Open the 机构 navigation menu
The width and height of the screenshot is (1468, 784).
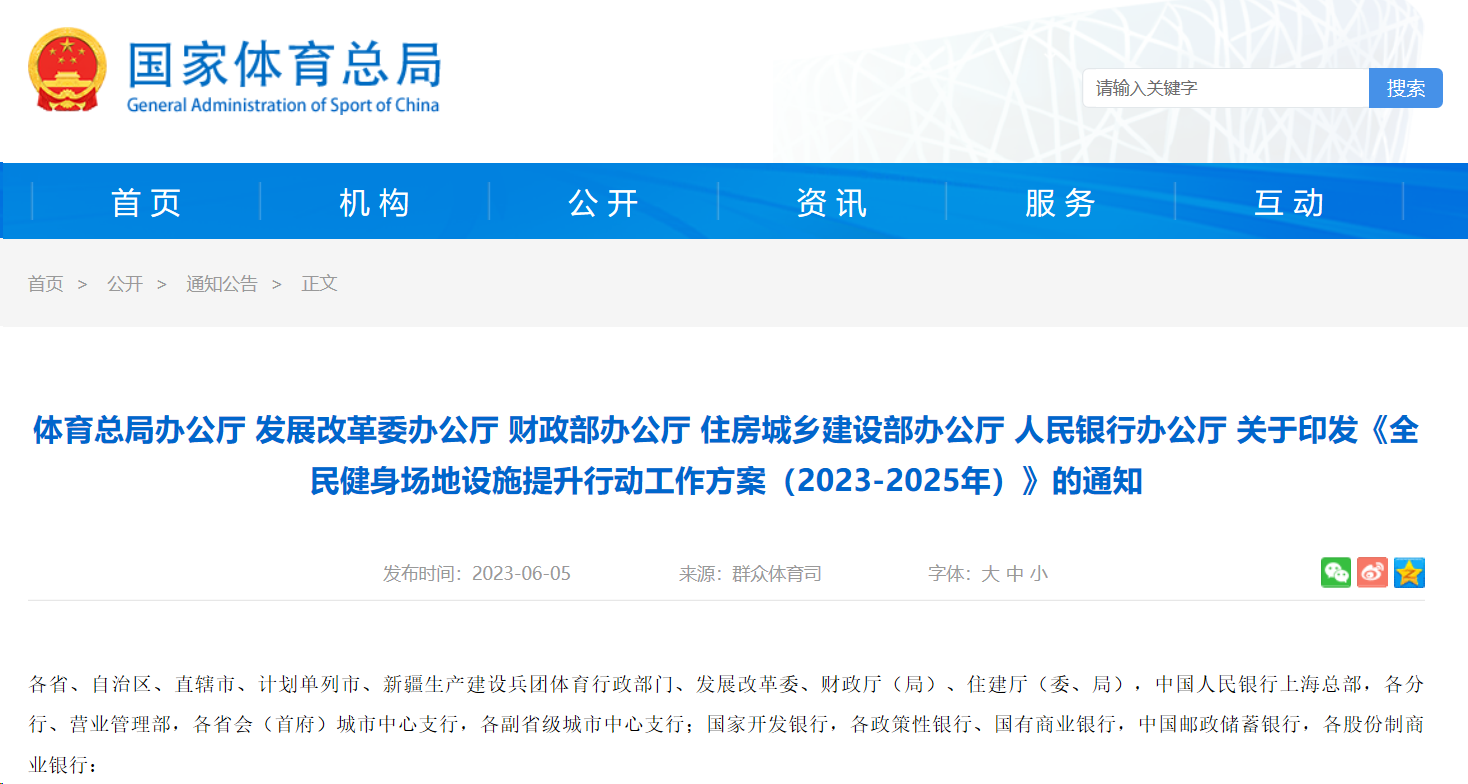click(375, 202)
